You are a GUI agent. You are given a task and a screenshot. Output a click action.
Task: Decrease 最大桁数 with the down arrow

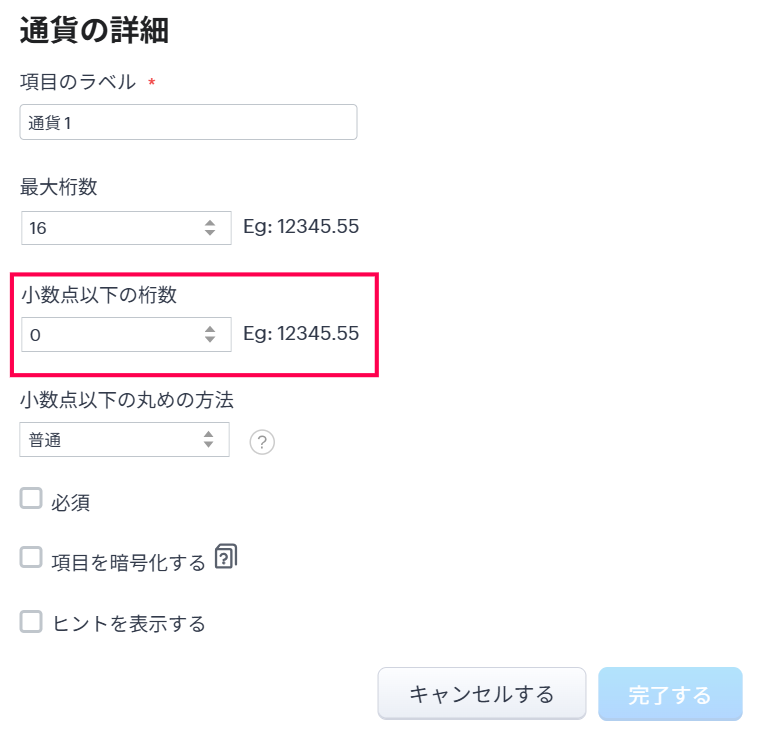click(x=210, y=234)
